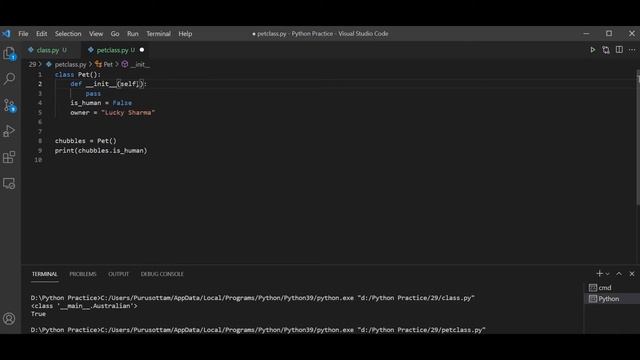The width and height of the screenshot is (640, 360).
Task: Open the View menu
Action: coord(96,34)
